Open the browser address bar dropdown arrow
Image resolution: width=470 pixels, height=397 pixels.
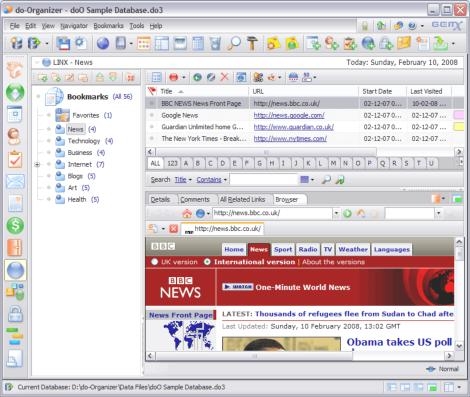(x=336, y=213)
